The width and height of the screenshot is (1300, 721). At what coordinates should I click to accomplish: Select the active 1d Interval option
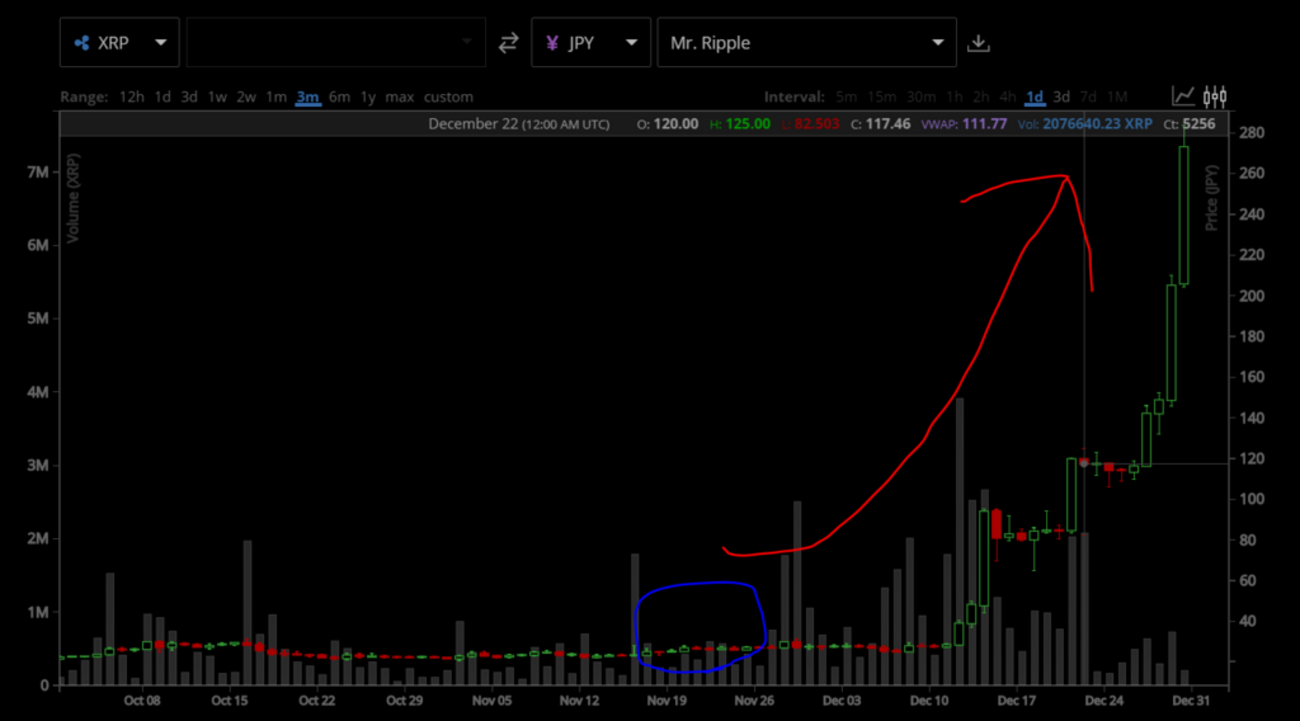1035,97
